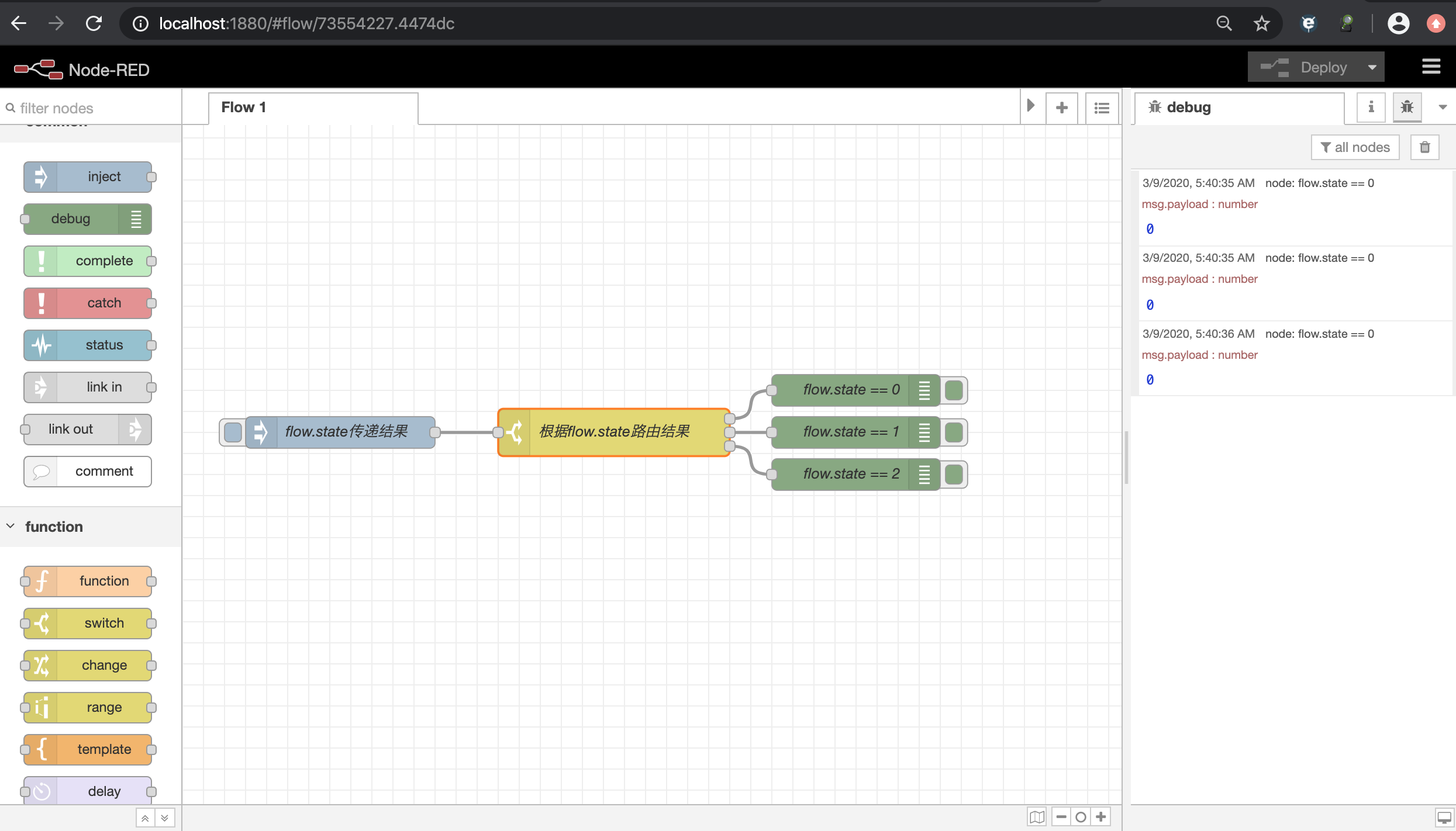Trigger the flow.state inject node button

[233, 432]
